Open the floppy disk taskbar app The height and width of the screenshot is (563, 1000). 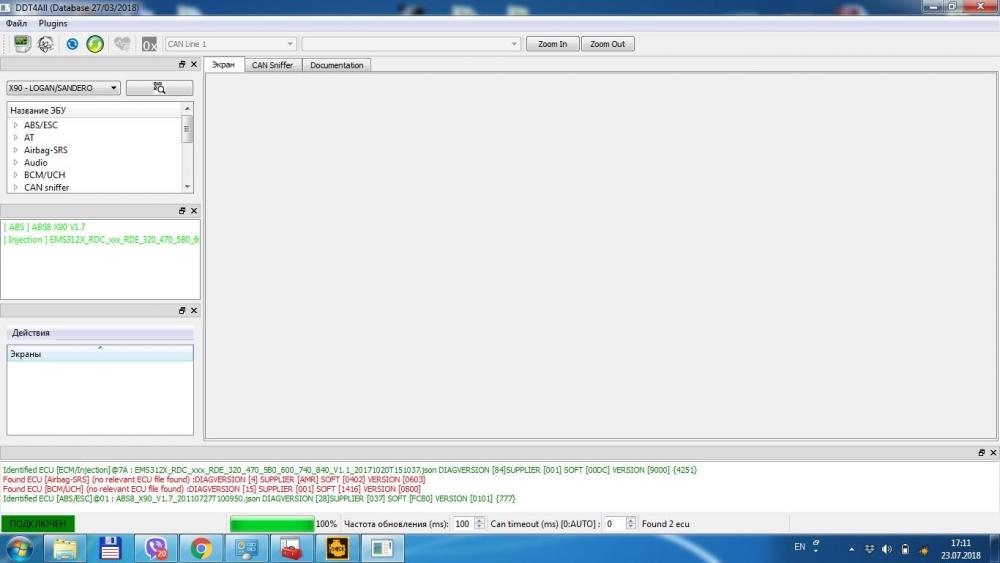pyautogui.click(x=110, y=549)
